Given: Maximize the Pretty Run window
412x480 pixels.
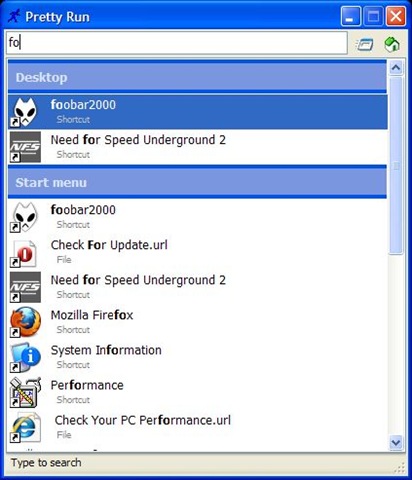Looking at the screenshot, I should (x=373, y=16).
